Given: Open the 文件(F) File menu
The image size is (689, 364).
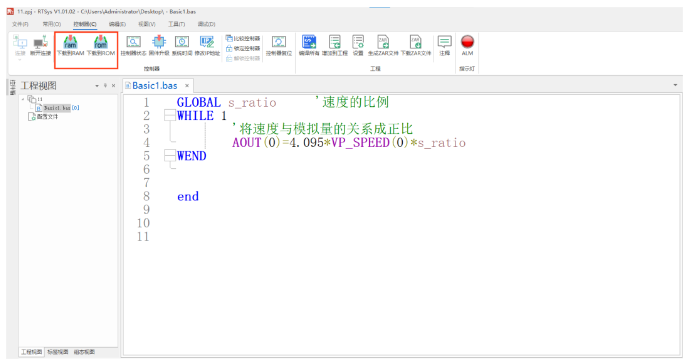Looking at the screenshot, I should click(20, 24).
